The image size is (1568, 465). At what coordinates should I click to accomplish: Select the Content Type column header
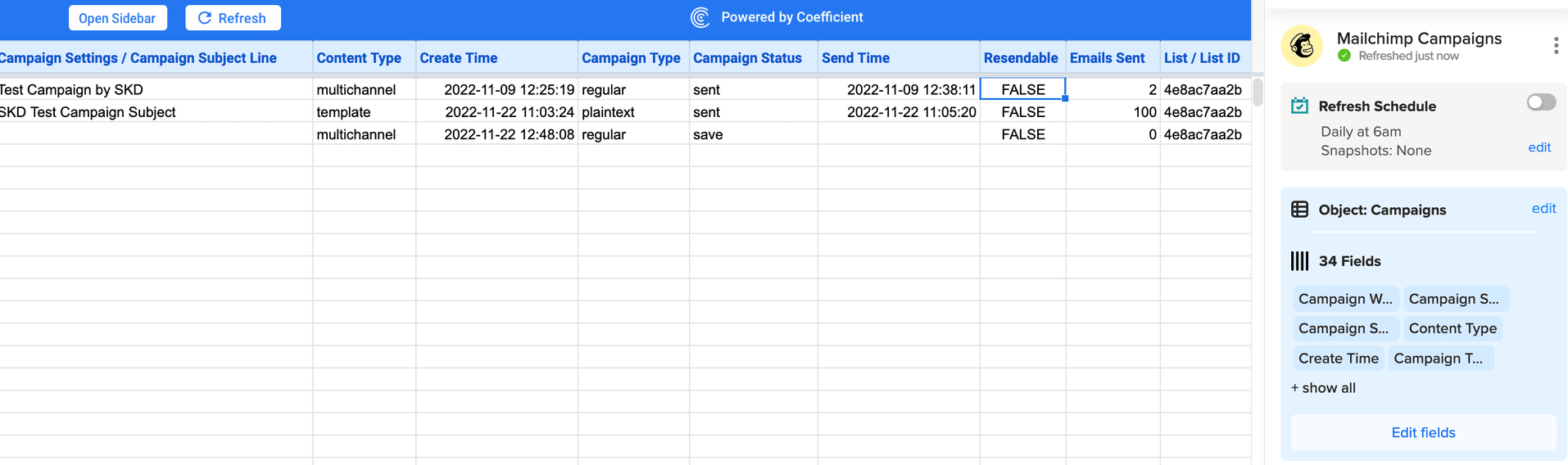click(364, 58)
